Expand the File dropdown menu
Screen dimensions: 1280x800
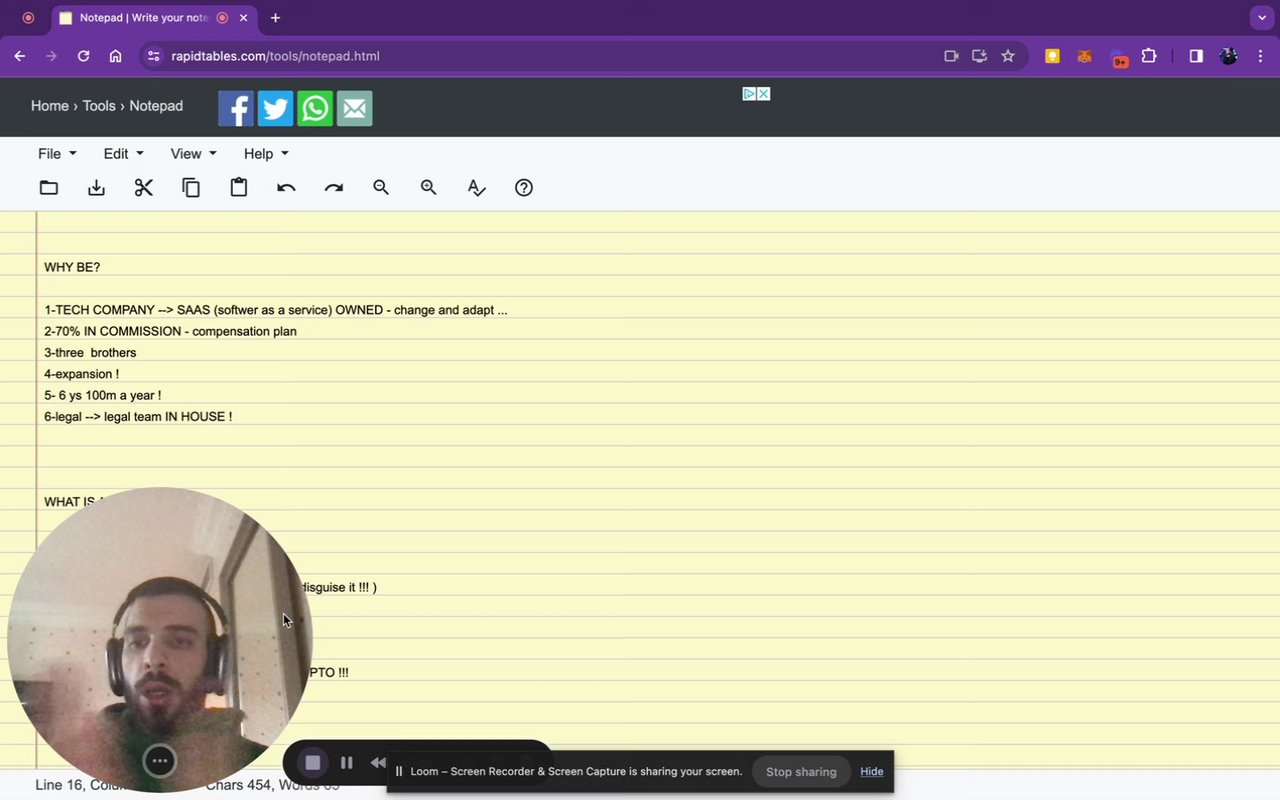point(57,153)
